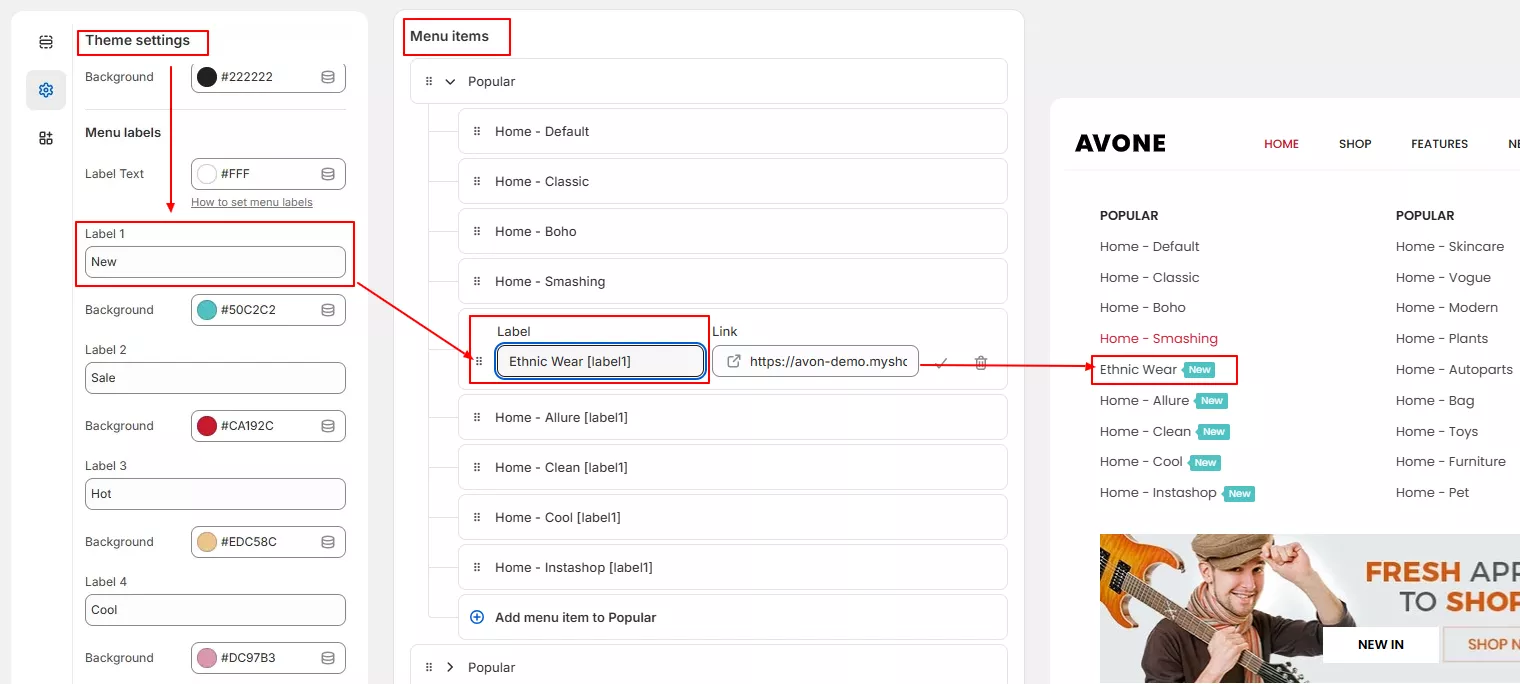
Task: Click dynamic source icon beside Label Text #FFF
Action: (x=328, y=174)
